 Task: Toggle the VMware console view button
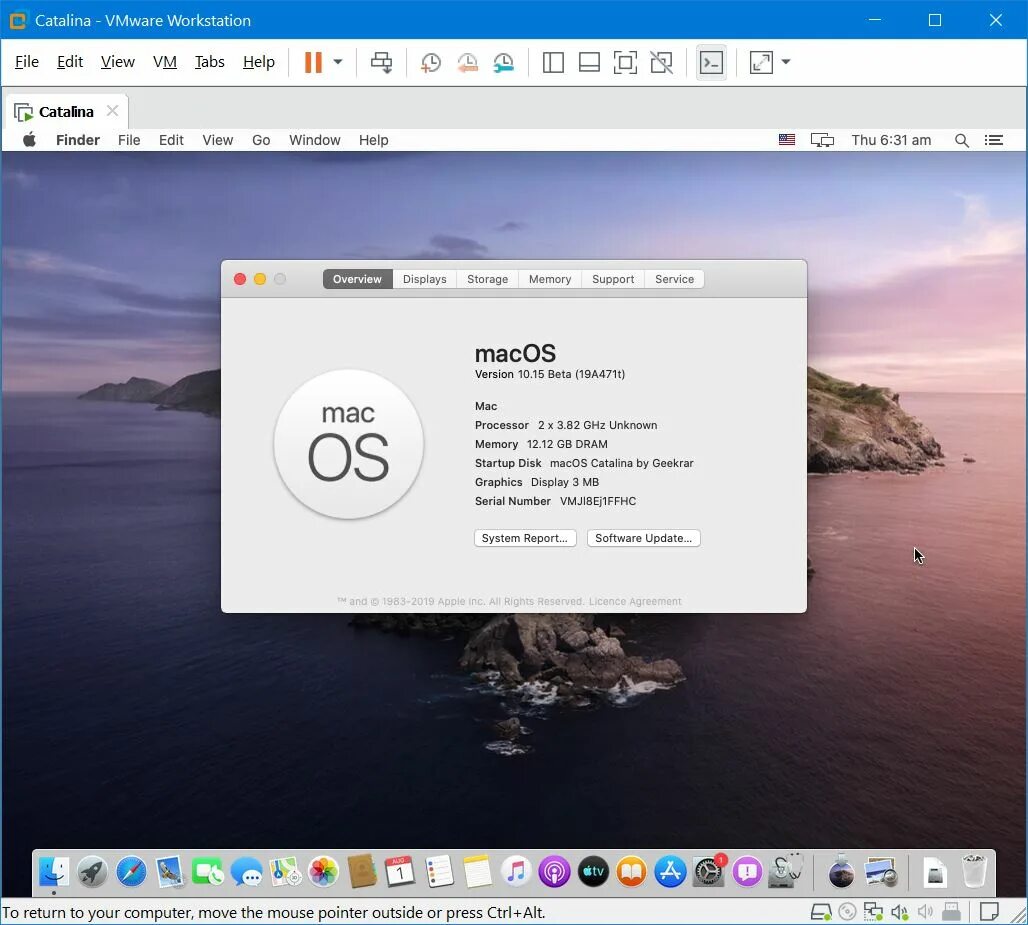pos(711,63)
